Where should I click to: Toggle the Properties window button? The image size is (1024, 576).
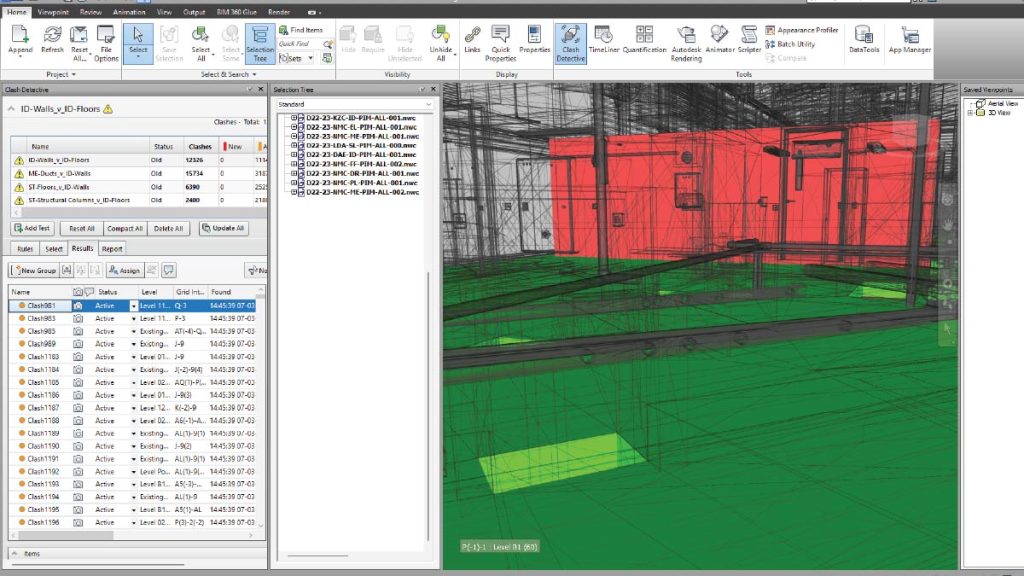pos(534,40)
